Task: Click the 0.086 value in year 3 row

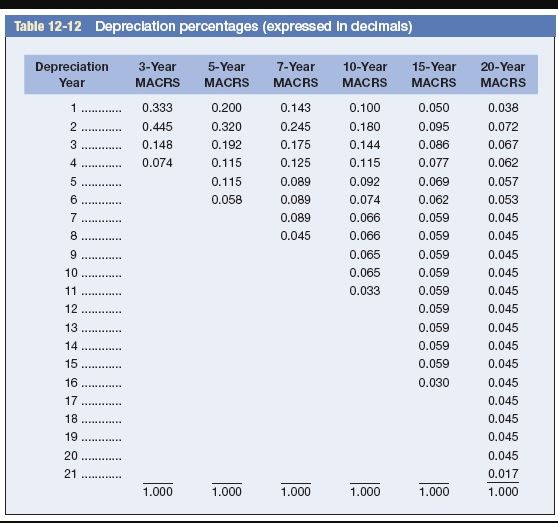Action: pos(434,145)
